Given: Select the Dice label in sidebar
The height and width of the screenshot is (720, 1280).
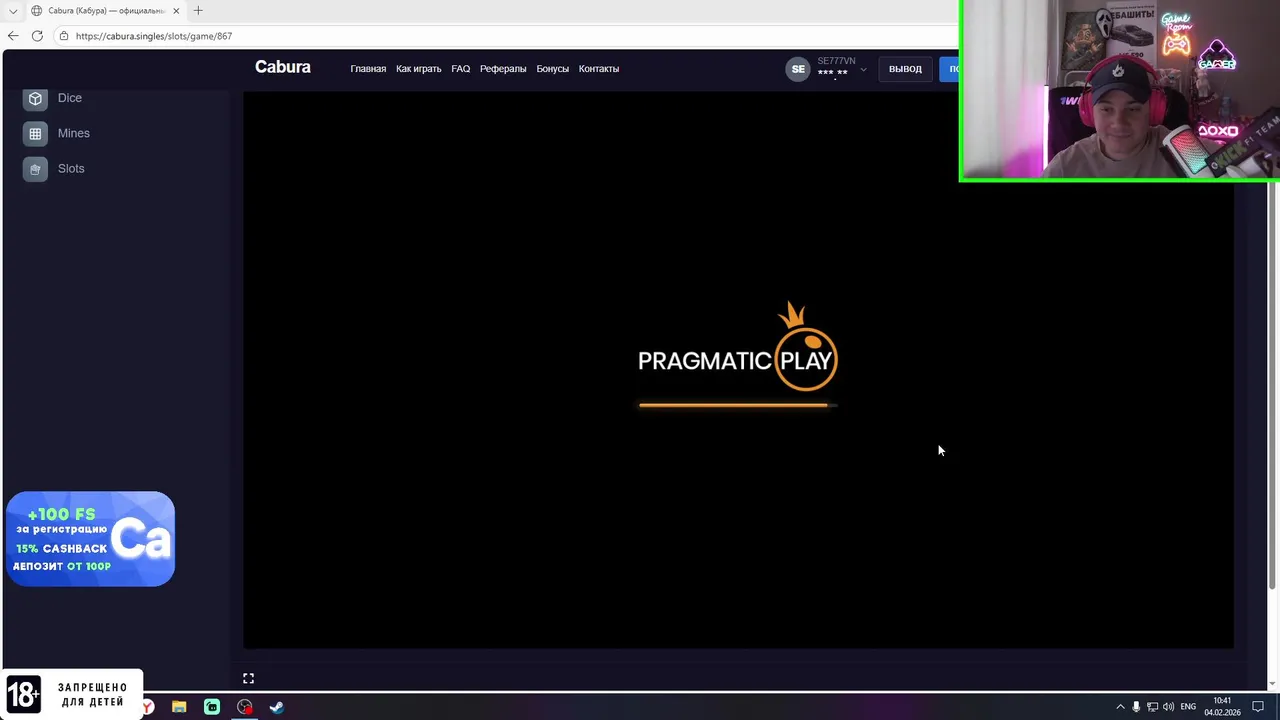Looking at the screenshot, I should tap(70, 98).
